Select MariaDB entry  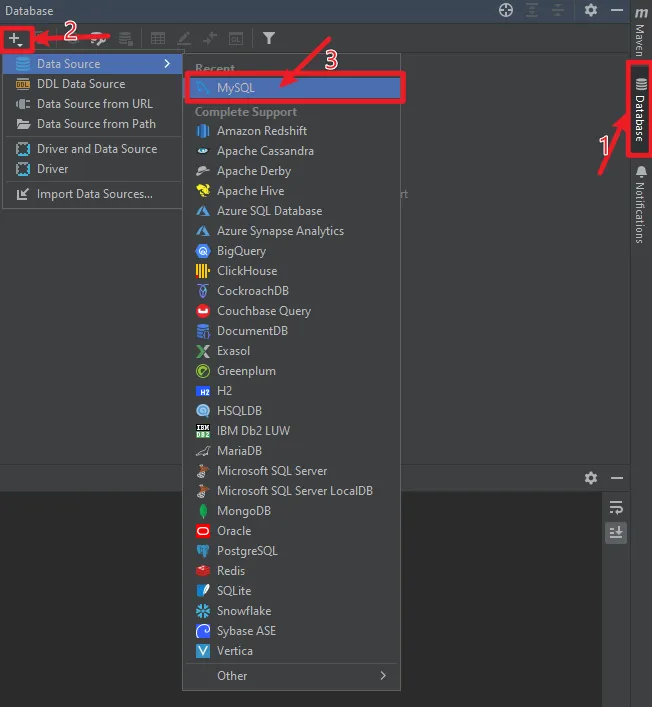click(291, 451)
